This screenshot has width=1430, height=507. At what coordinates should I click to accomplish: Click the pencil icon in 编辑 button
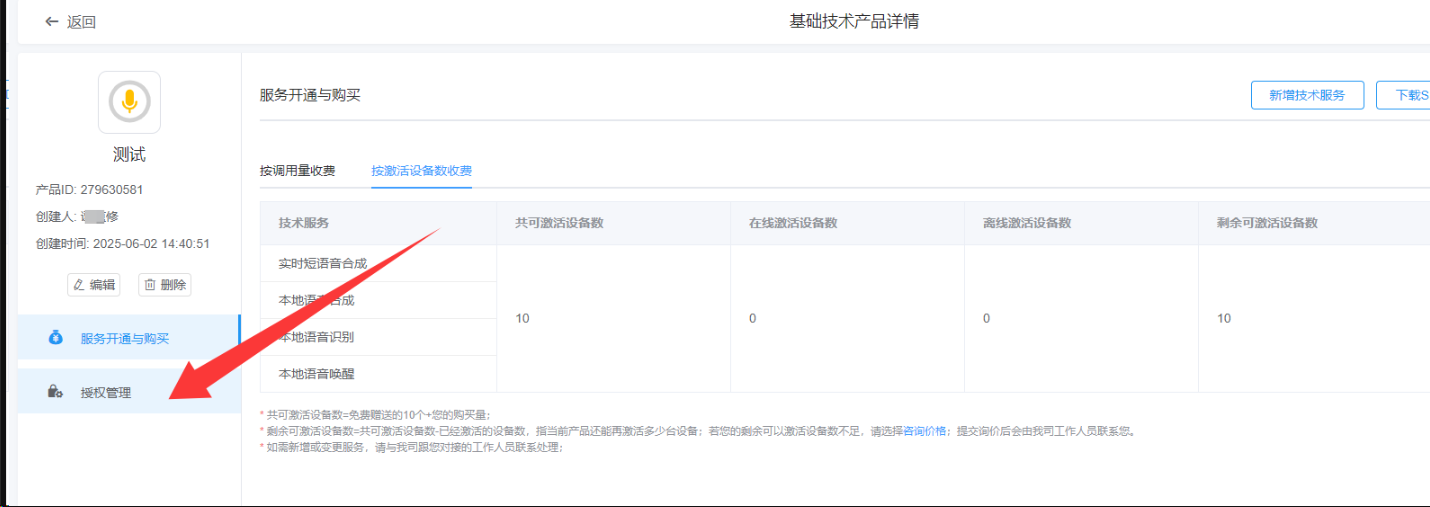79,285
